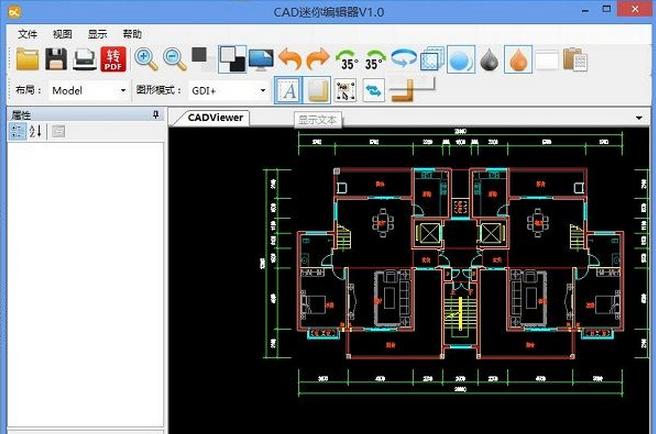This screenshot has width=656, height=434.
Task: Convert the drawing to PDF
Action: tap(113, 59)
